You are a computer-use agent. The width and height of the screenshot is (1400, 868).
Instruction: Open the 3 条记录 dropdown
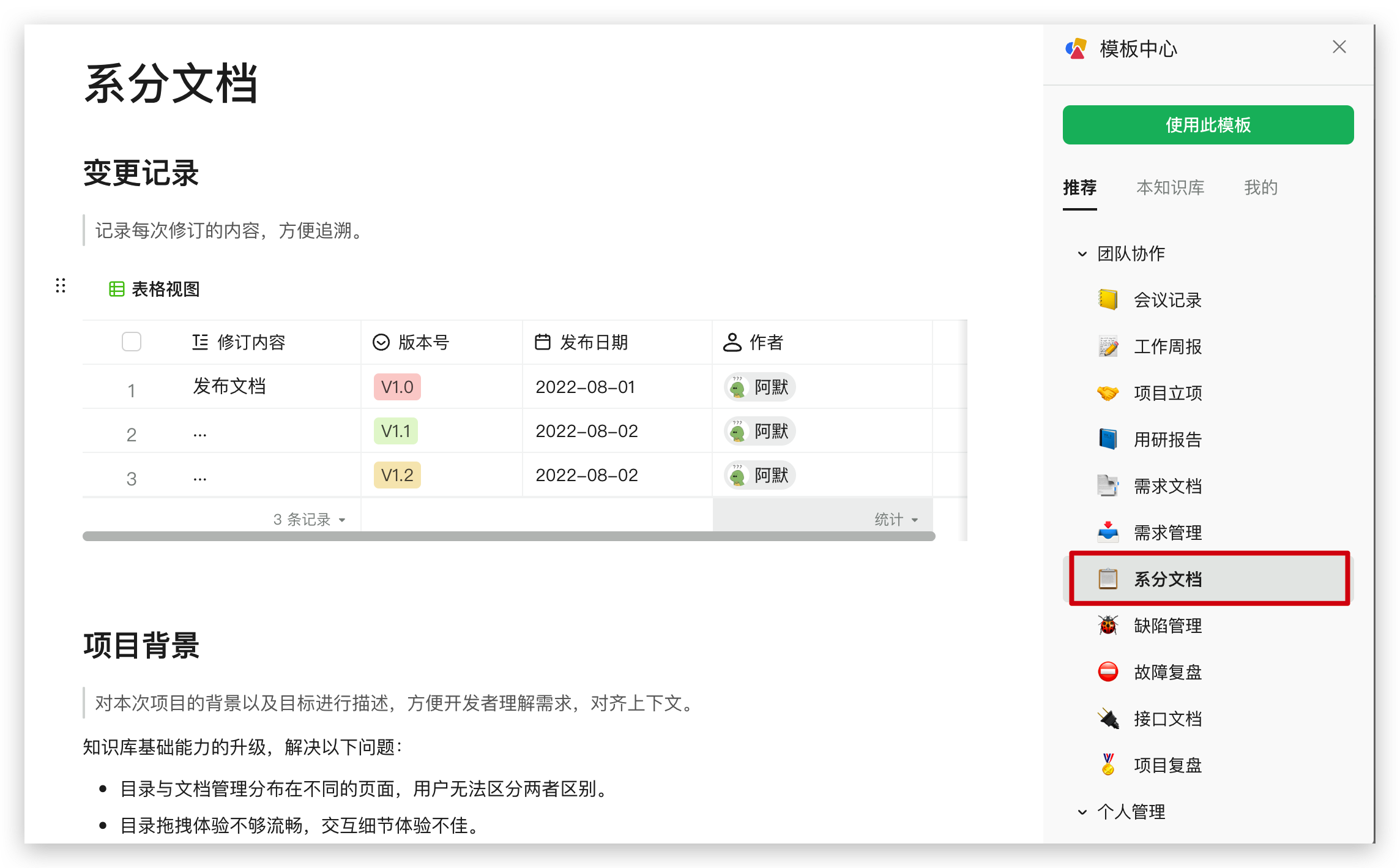point(309,520)
